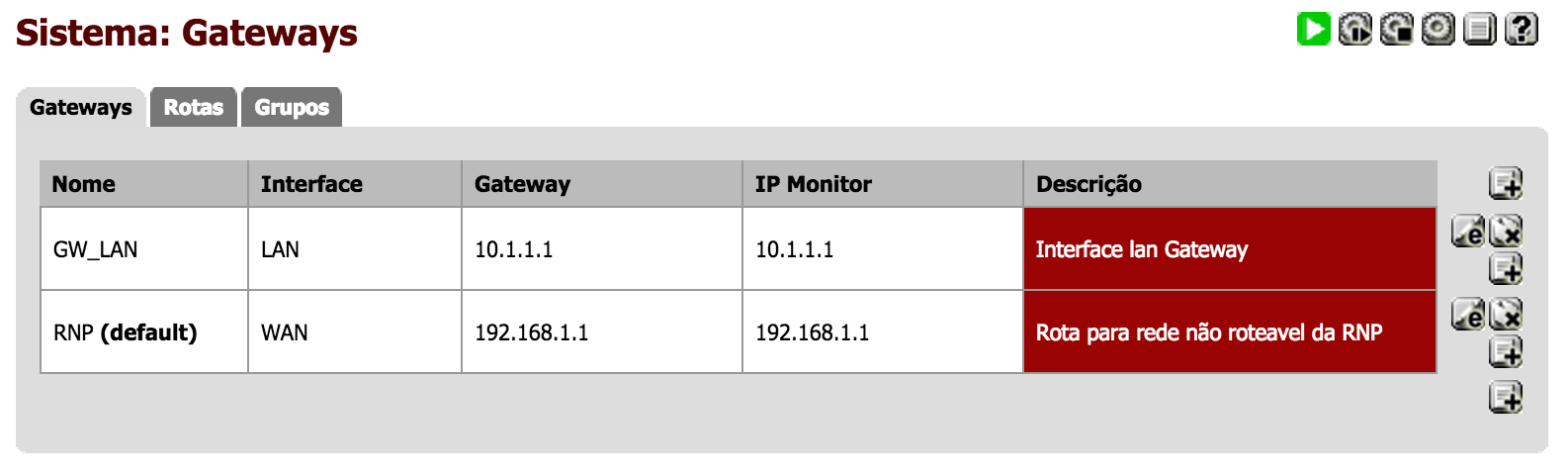
Task: Edit the RNP default gateway
Action: pyautogui.click(x=1468, y=315)
